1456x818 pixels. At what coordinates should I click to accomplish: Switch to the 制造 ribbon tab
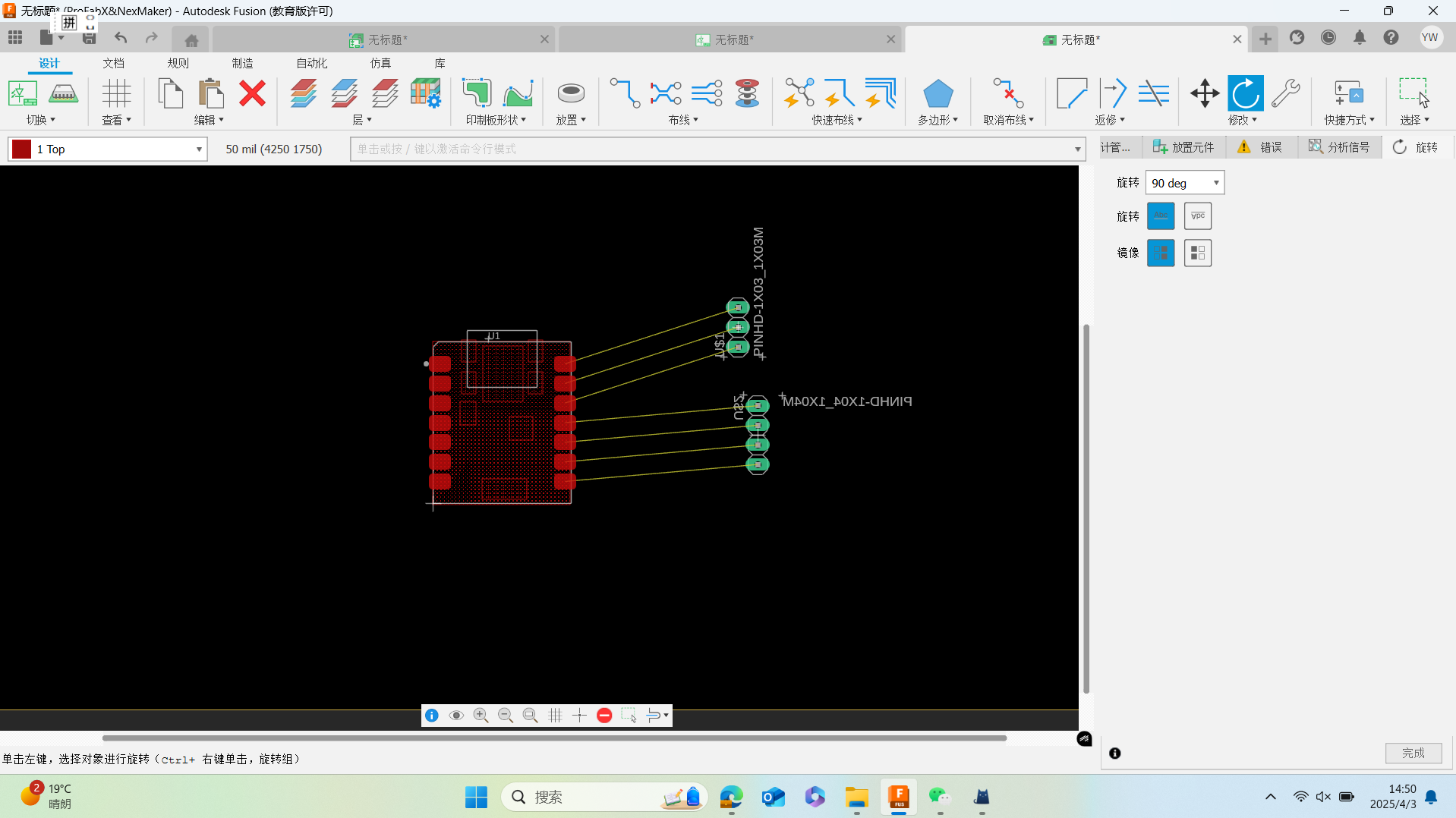[x=243, y=63]
